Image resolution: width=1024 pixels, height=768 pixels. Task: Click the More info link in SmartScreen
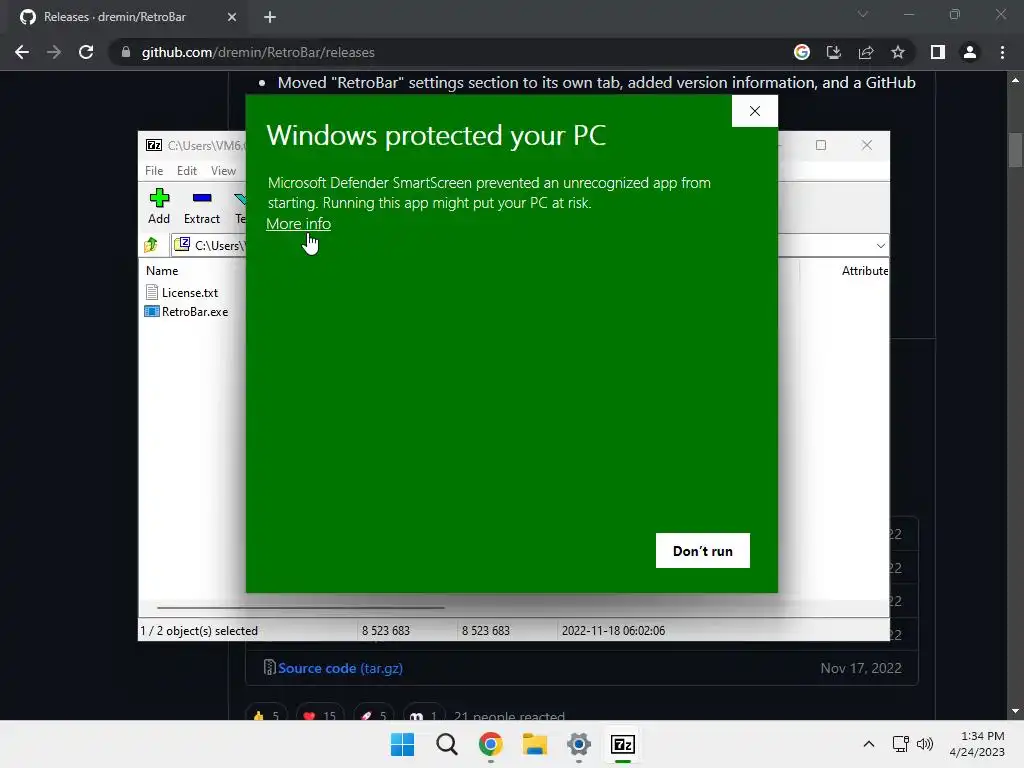298,224
